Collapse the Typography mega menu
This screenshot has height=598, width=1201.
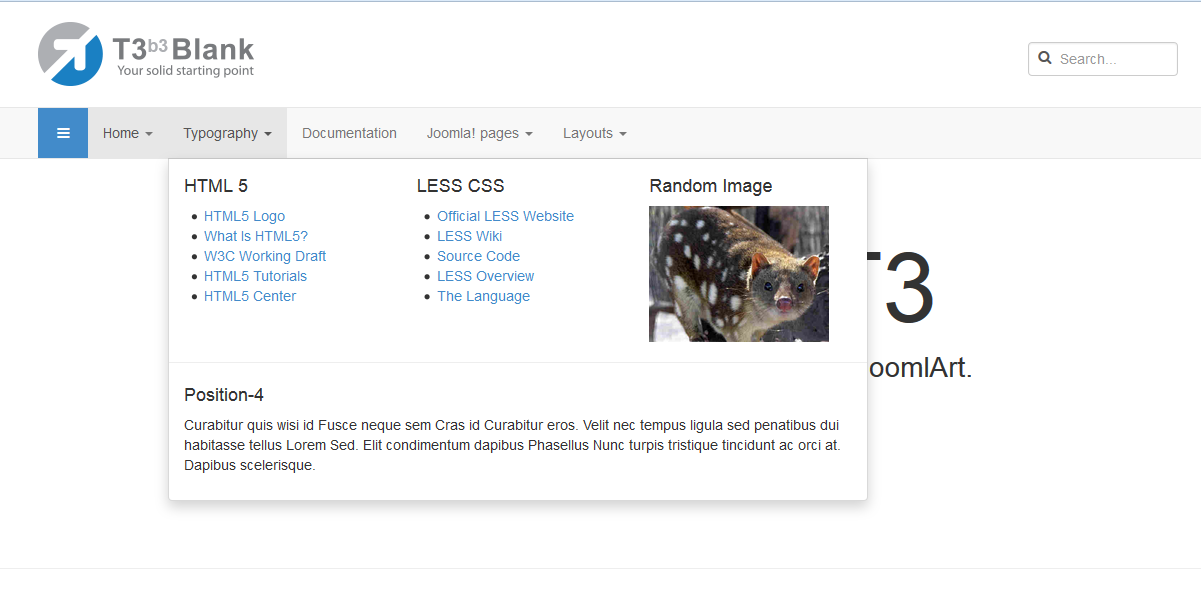pos(227,133)
